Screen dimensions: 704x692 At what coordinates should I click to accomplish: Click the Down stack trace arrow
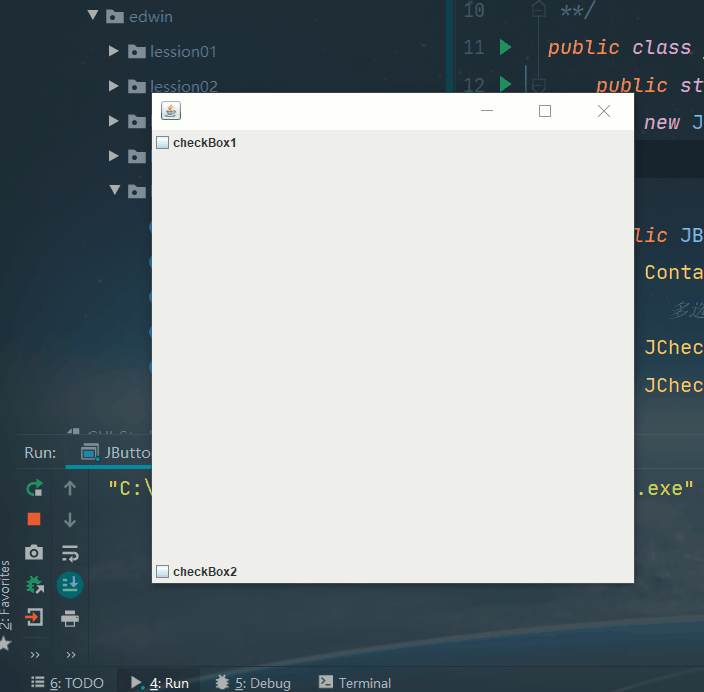[70, 520]
